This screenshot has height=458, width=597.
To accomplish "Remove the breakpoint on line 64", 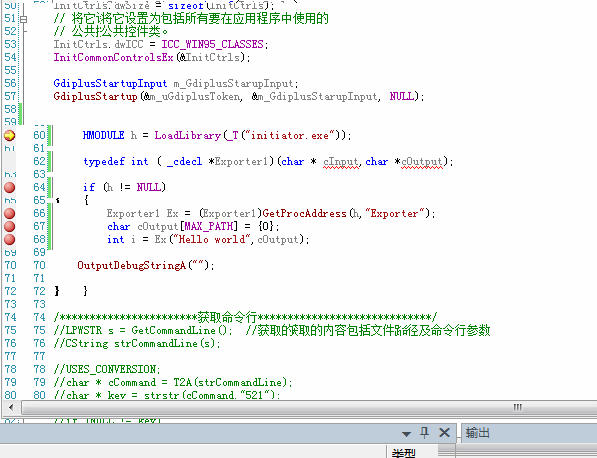I will click(x=10, y=187).
